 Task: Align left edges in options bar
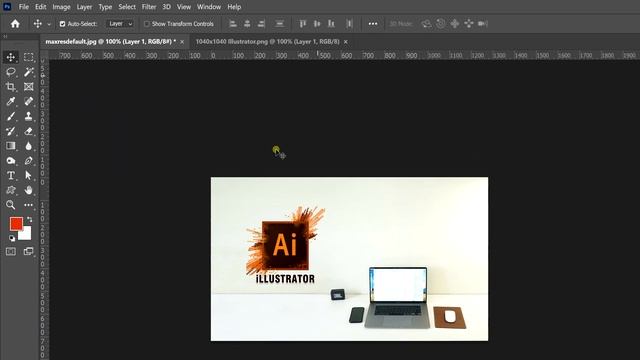pyautogui.click(x=233, y=24)
